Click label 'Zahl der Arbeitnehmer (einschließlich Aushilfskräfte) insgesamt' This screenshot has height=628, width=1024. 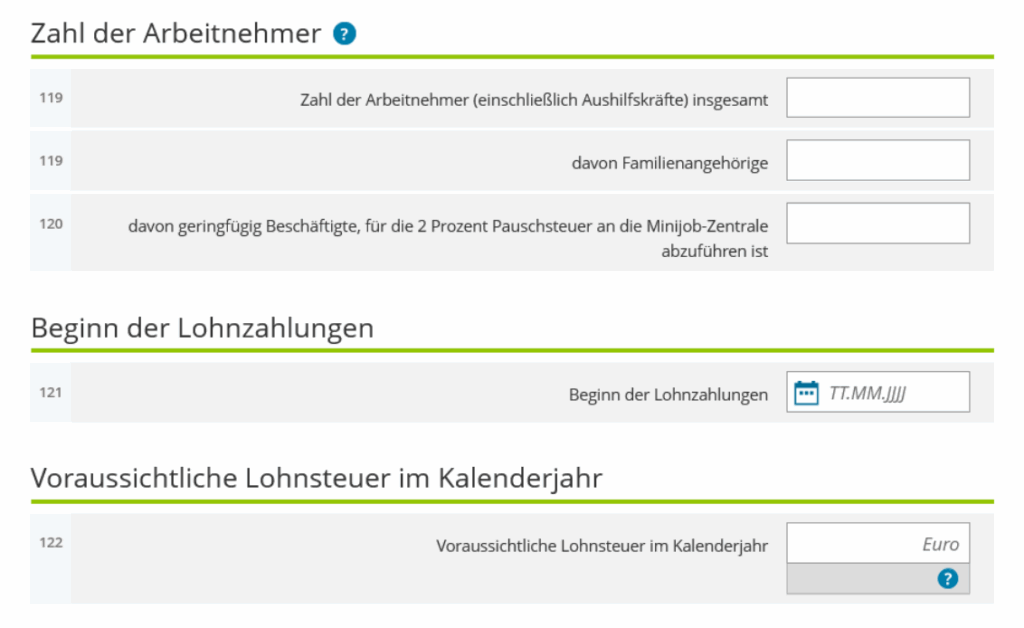(x=534, y=100)
